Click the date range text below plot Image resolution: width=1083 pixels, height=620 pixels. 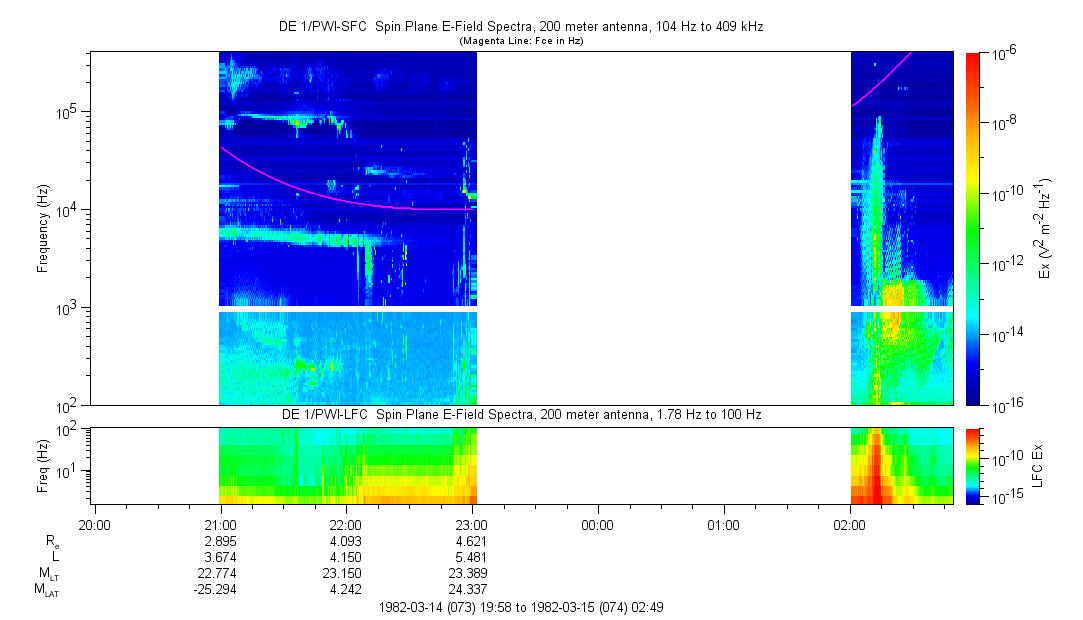coord(520,607)
